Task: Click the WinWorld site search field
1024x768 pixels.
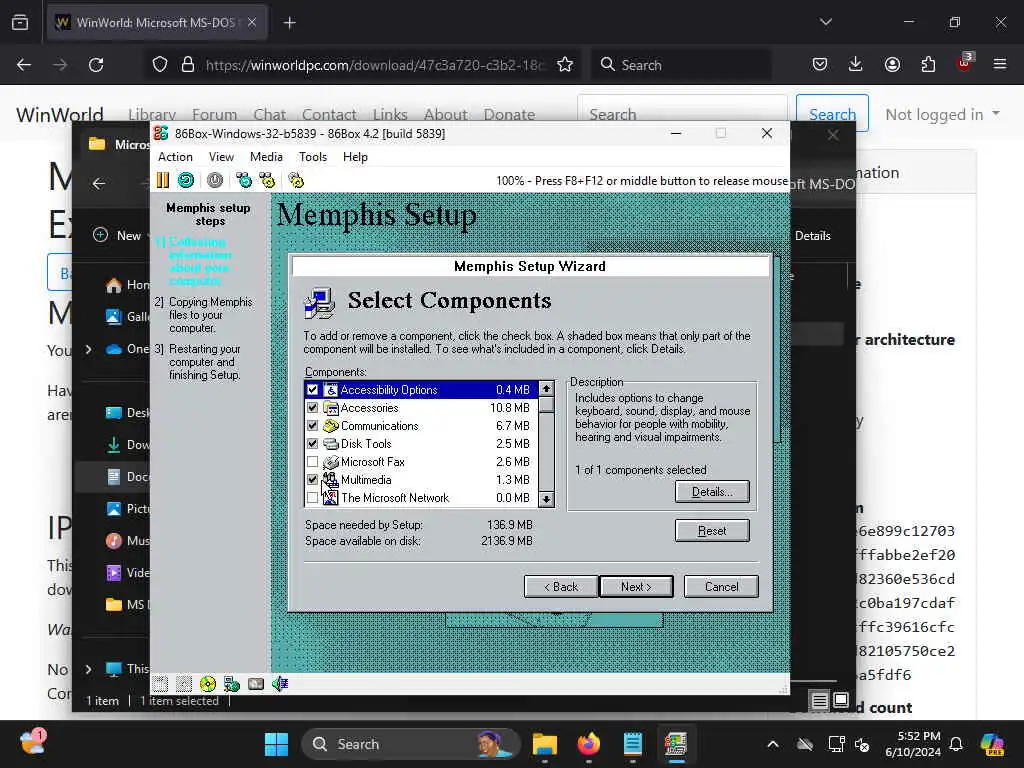Action: (682, 114)
